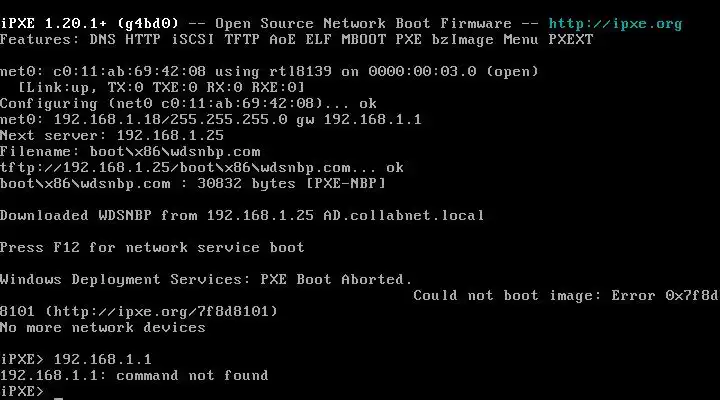Click the No more network devices line

(102, 327)
